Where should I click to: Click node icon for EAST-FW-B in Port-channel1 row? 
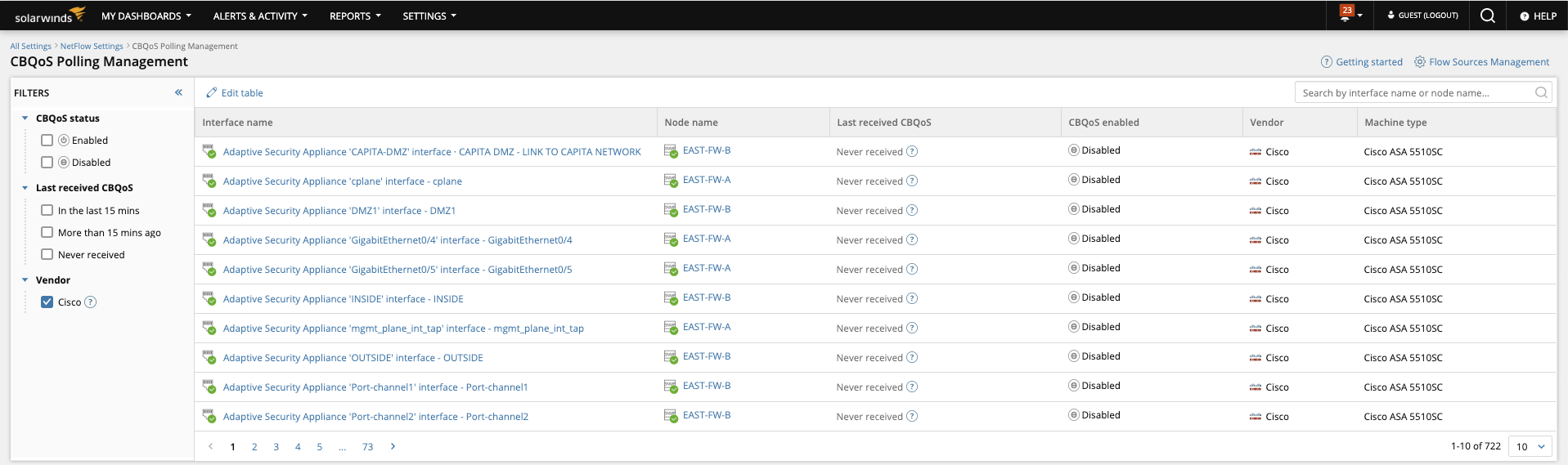pos(671,386)
